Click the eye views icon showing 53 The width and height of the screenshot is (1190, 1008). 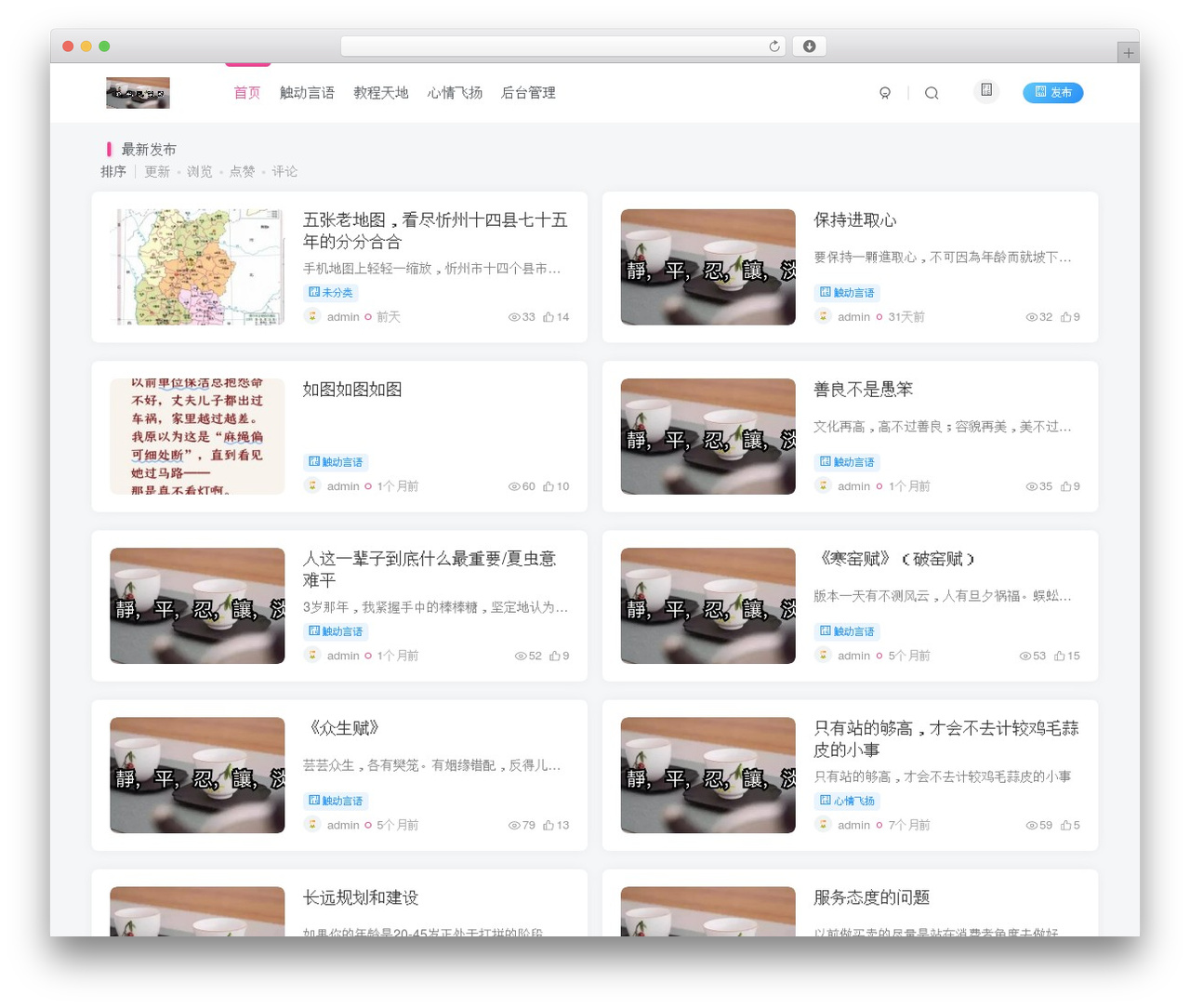pos(1025,656)
